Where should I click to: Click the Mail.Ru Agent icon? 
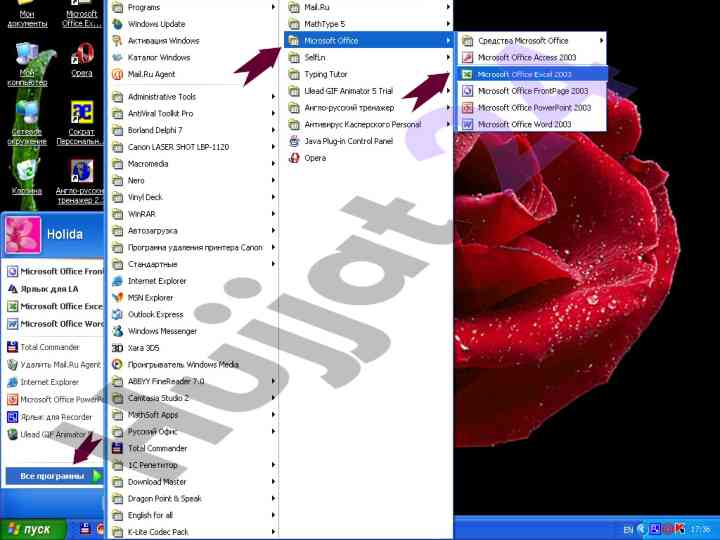(x=118, y=74)
